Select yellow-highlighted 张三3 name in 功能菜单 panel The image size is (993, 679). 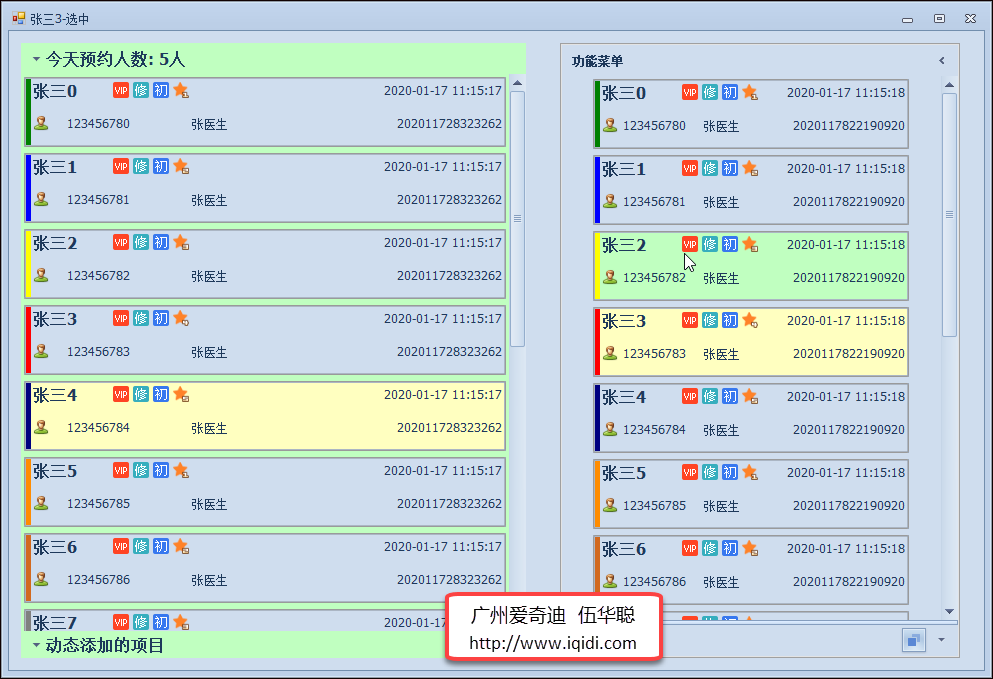click(624, 321)
